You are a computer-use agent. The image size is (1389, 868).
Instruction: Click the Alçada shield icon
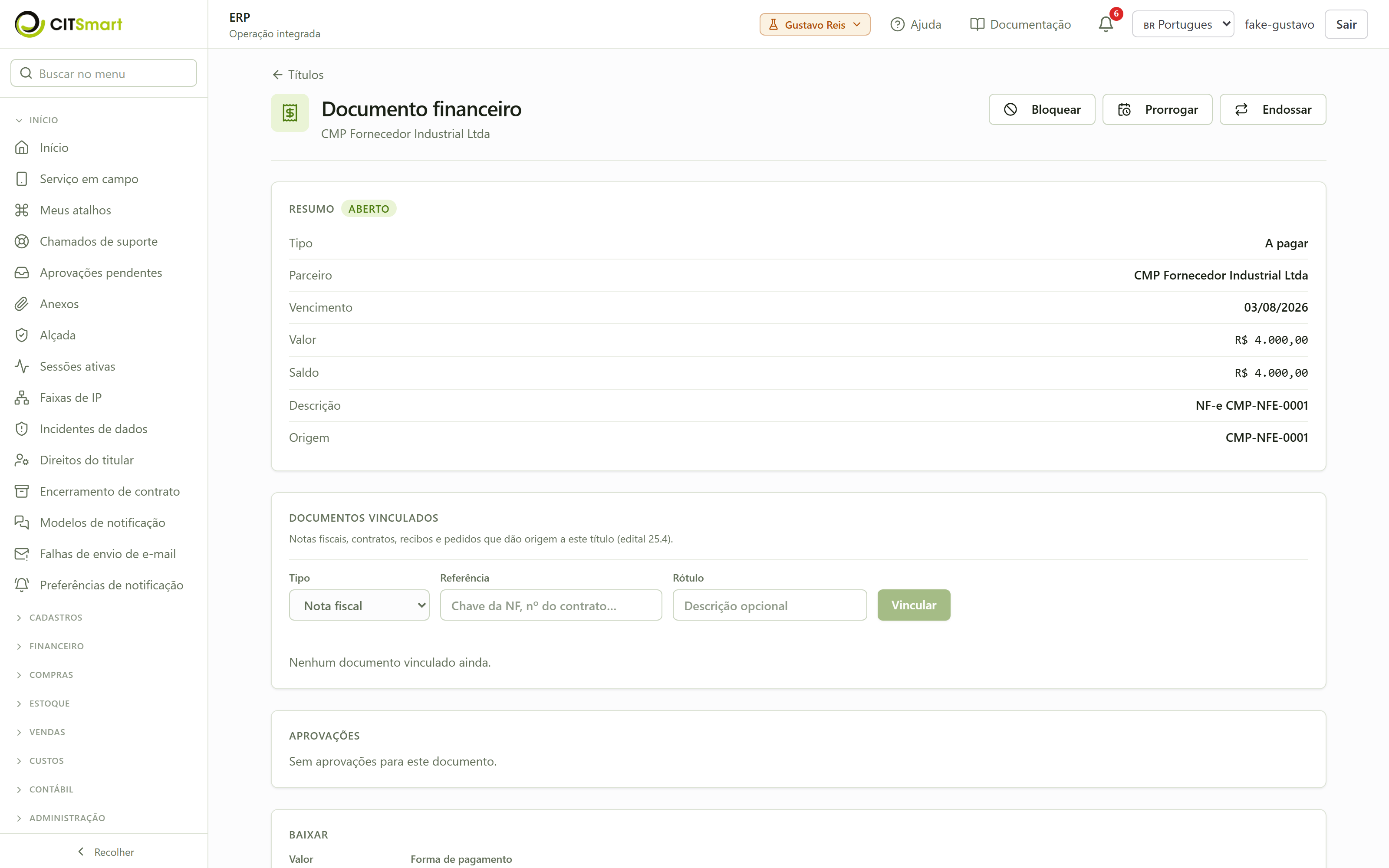point(22,335)
